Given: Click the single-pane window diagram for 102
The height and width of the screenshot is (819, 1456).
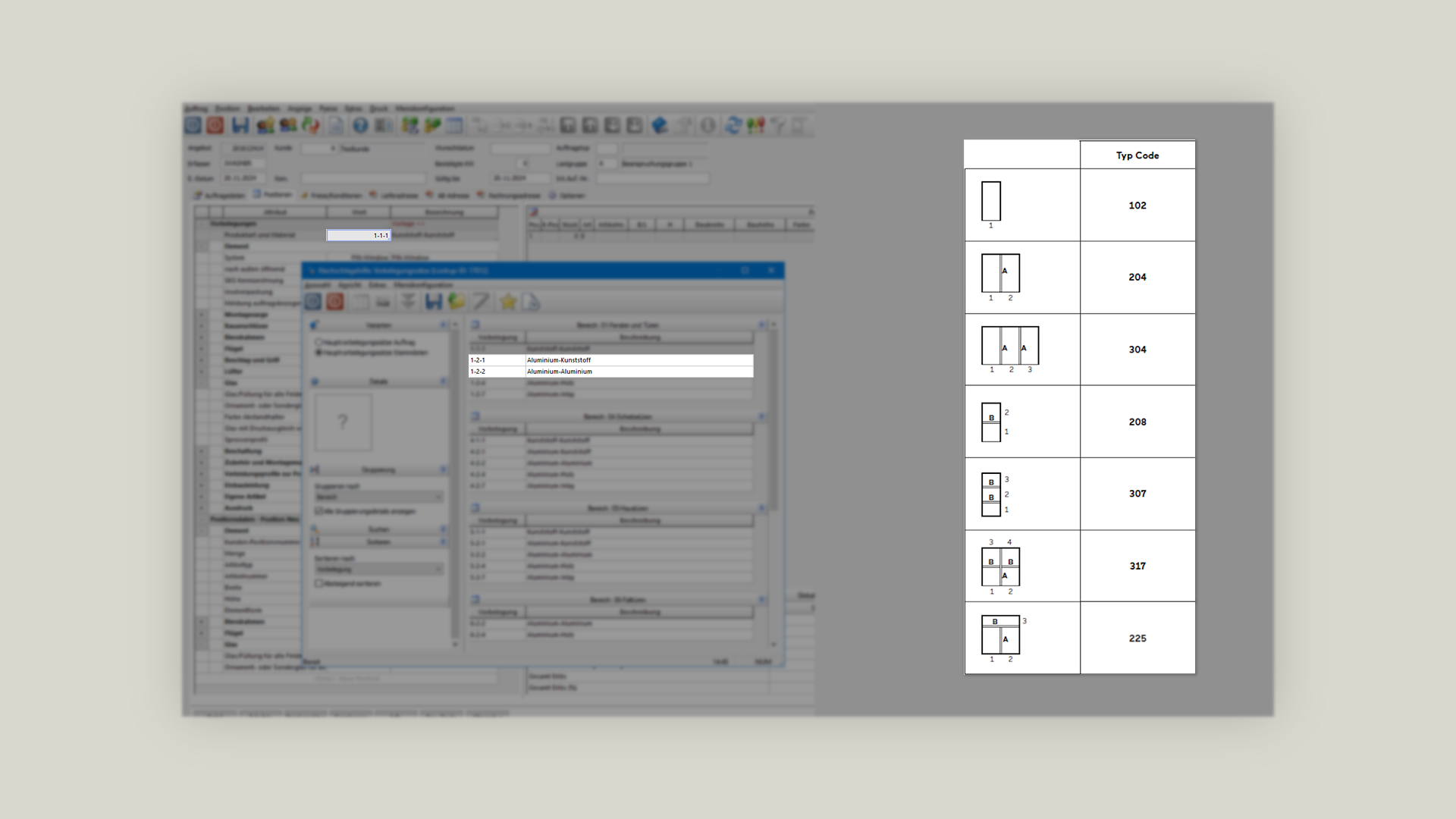Looking at the screenshot, I should point(991,202).
